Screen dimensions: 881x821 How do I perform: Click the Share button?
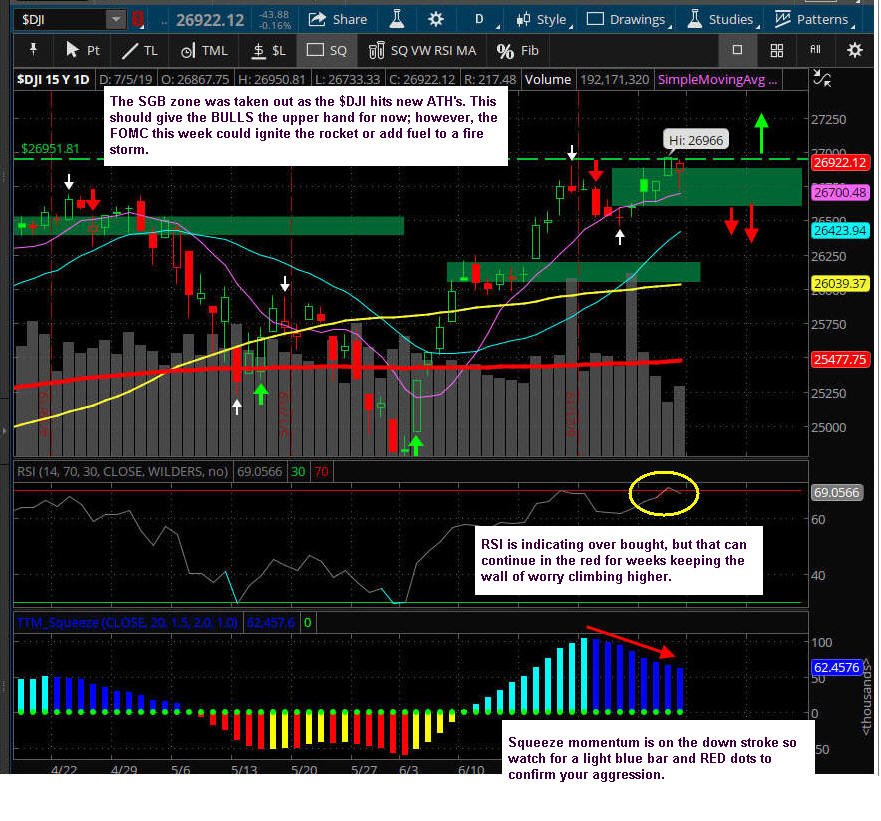pyautogui.click(x=338, y=20)
